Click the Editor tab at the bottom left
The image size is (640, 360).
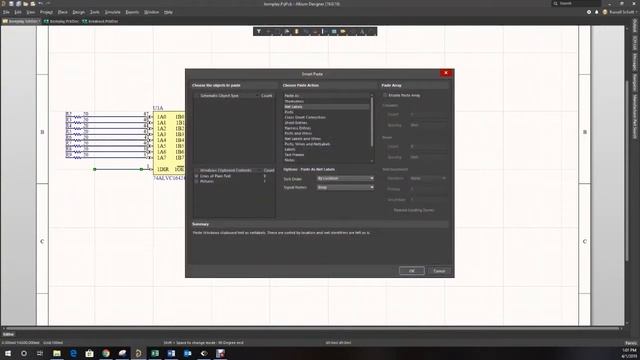[8, 334]
